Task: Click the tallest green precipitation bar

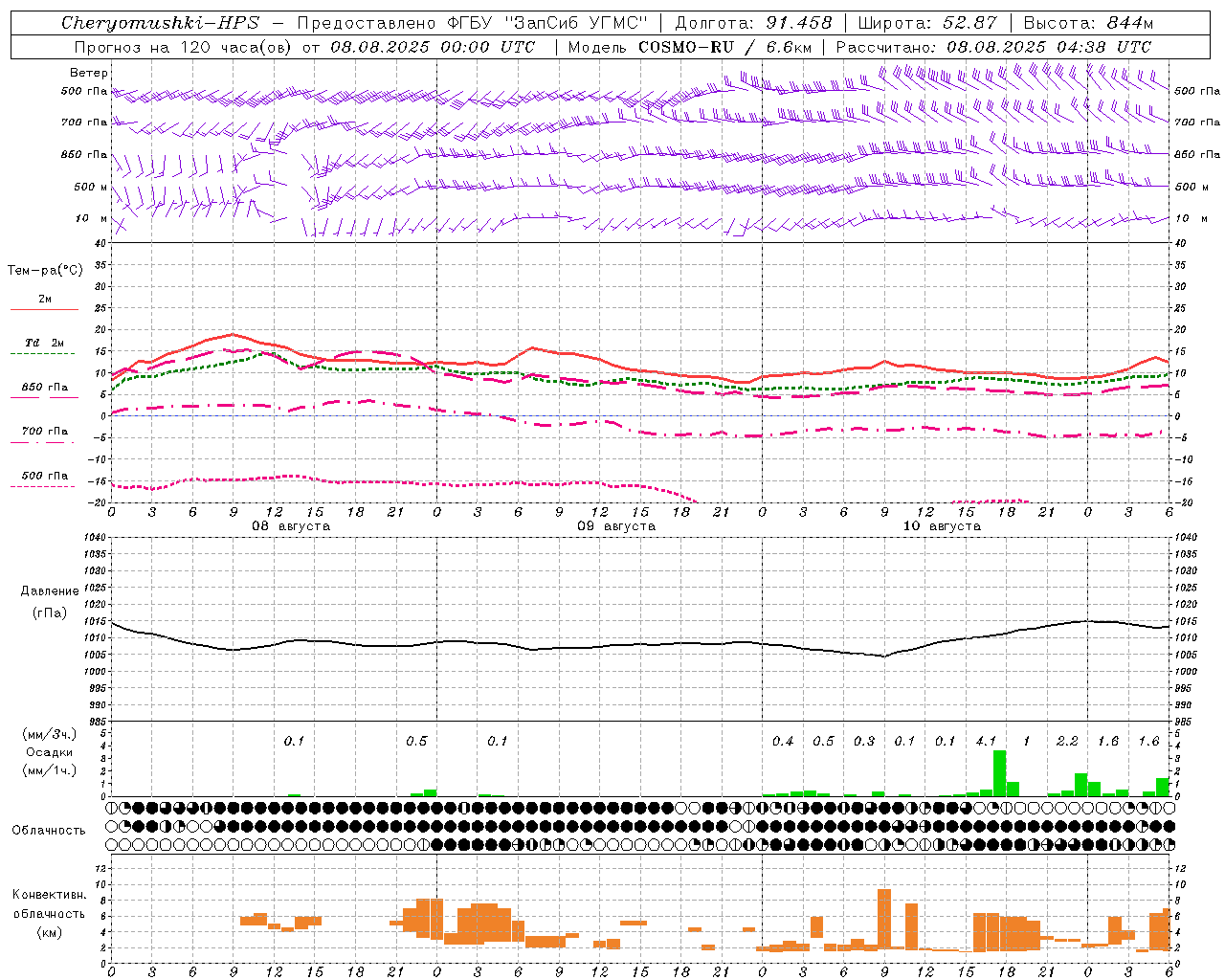Action: point(999,773)
